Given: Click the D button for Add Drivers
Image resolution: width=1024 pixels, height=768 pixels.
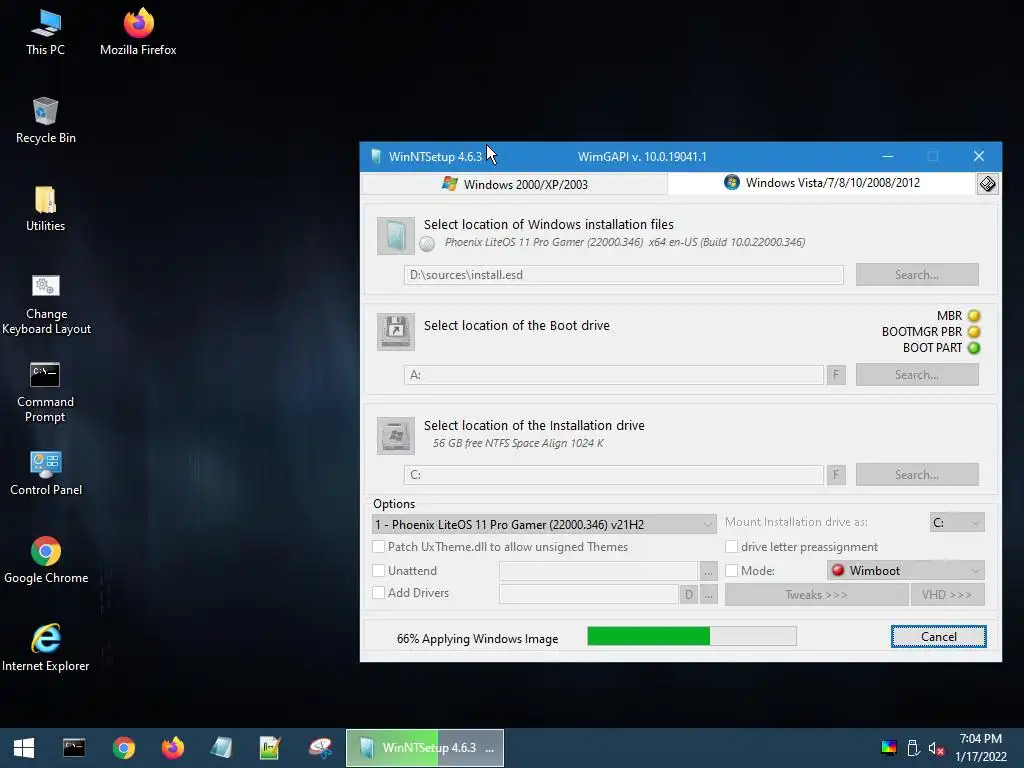Looking at the screenshot, I should pos(688,594).
